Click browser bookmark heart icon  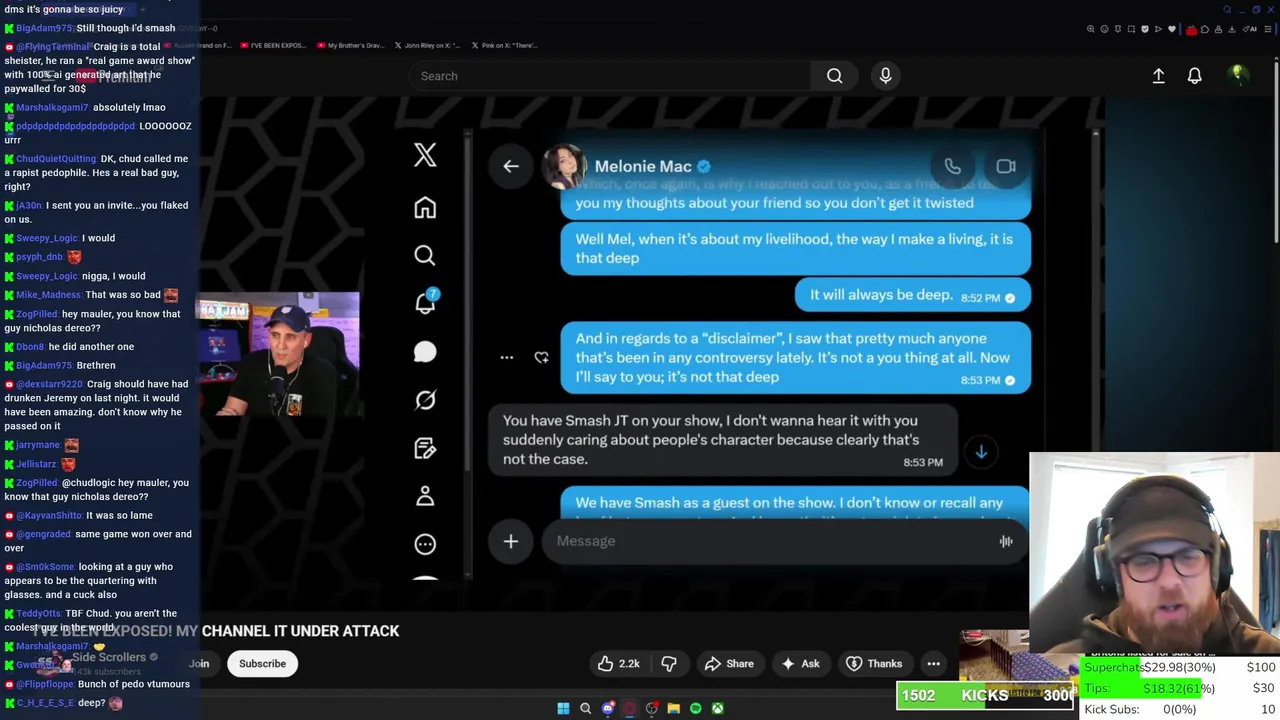1172,29
